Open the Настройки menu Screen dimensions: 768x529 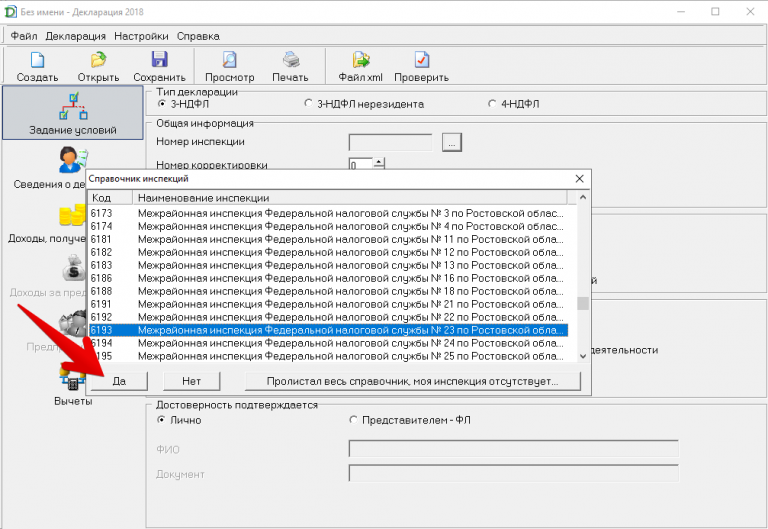[141, 36]
